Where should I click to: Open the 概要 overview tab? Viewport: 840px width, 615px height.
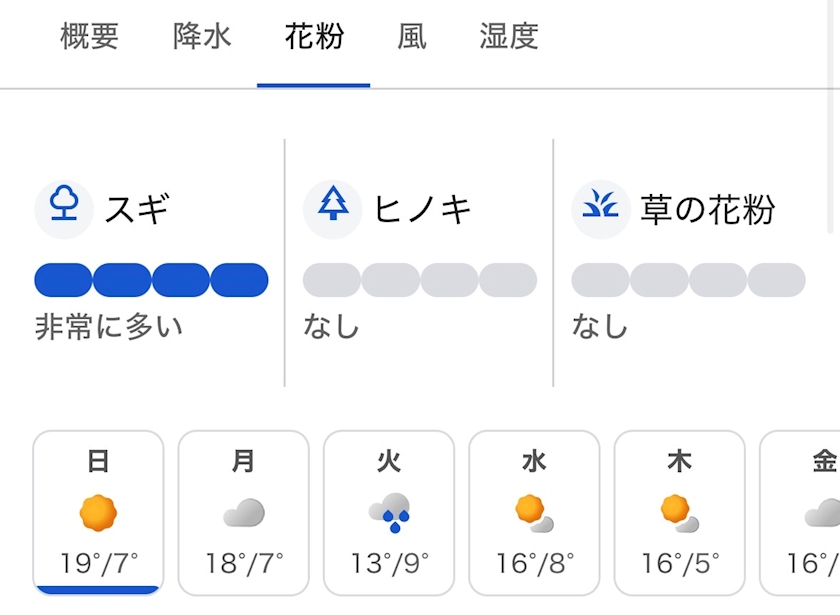[89, 37]
